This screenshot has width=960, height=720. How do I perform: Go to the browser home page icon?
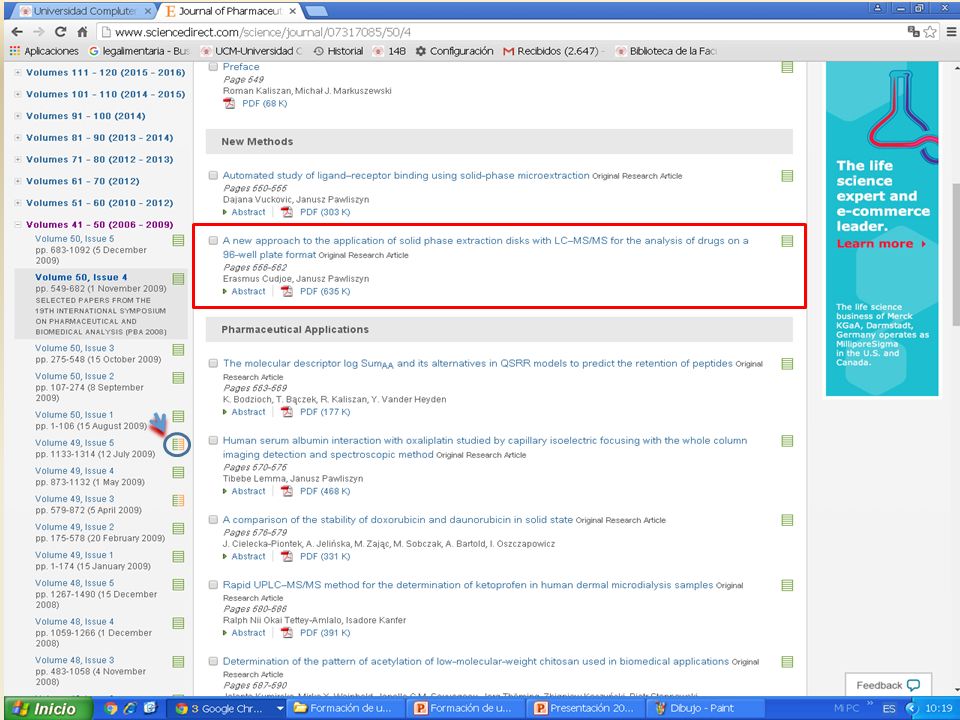pyautogui.click(x=82, y=32)
